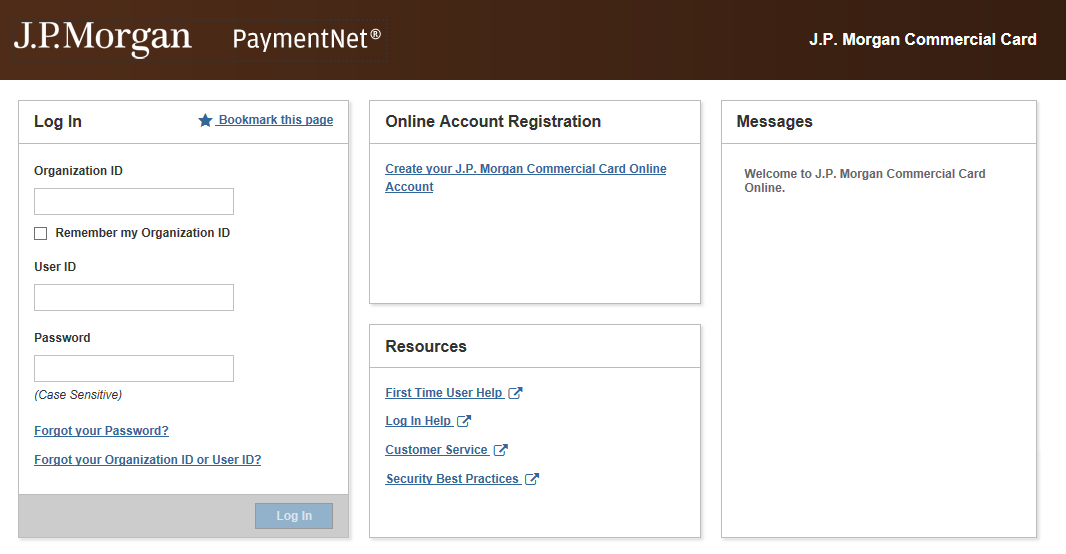1066x554 pixels.
Task: View the Security Best Practices text link
Action: tap(452, 479)
